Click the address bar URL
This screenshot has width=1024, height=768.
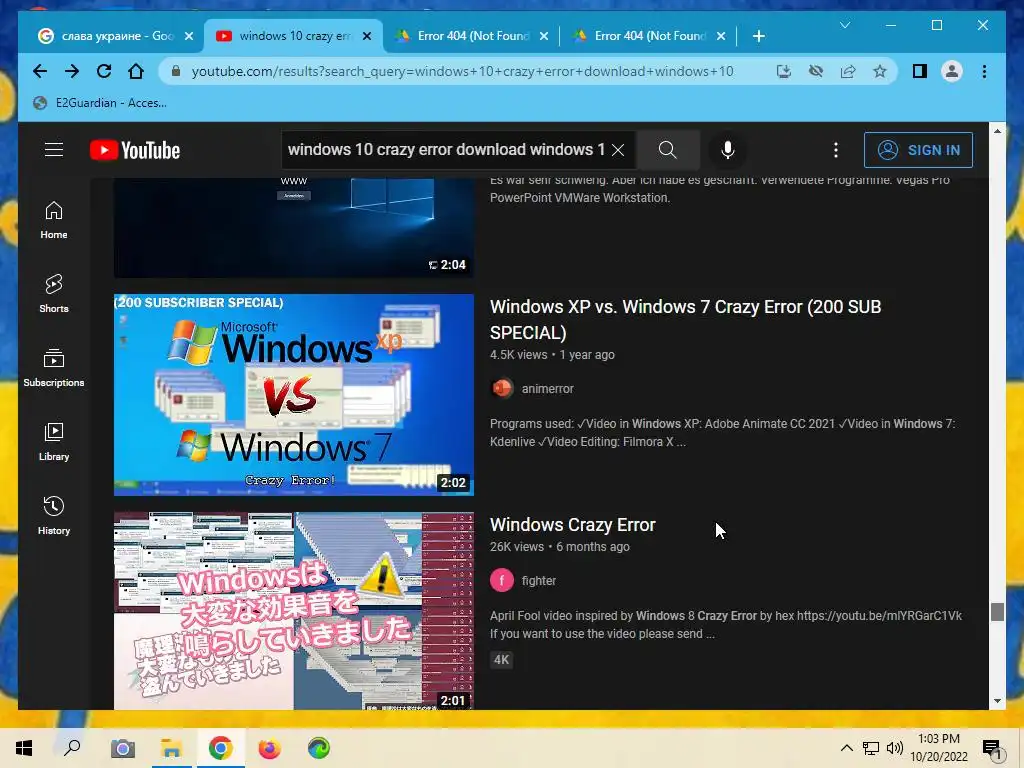[x=462, y=71]
